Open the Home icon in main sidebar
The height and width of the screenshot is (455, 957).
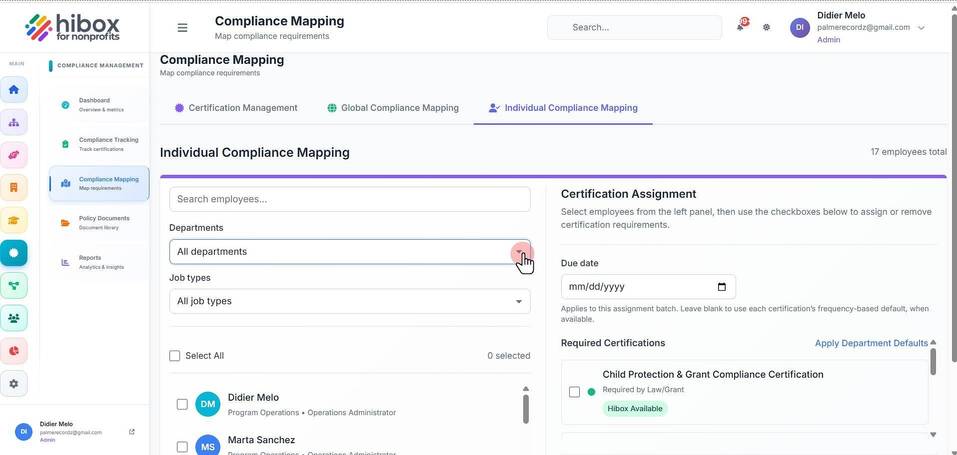(x=13, y=90)
